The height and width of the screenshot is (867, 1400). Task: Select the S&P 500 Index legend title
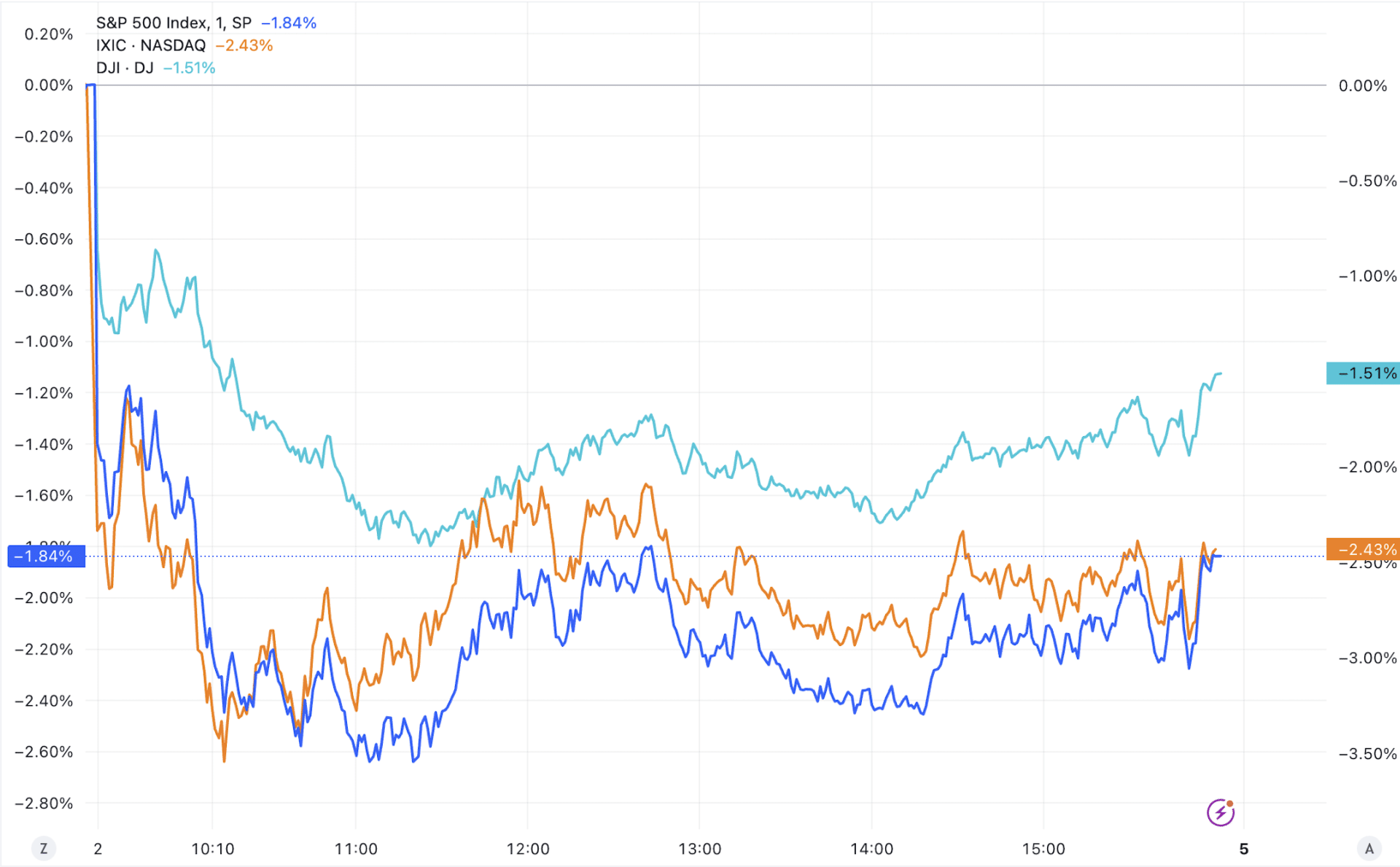coord(174,23)
